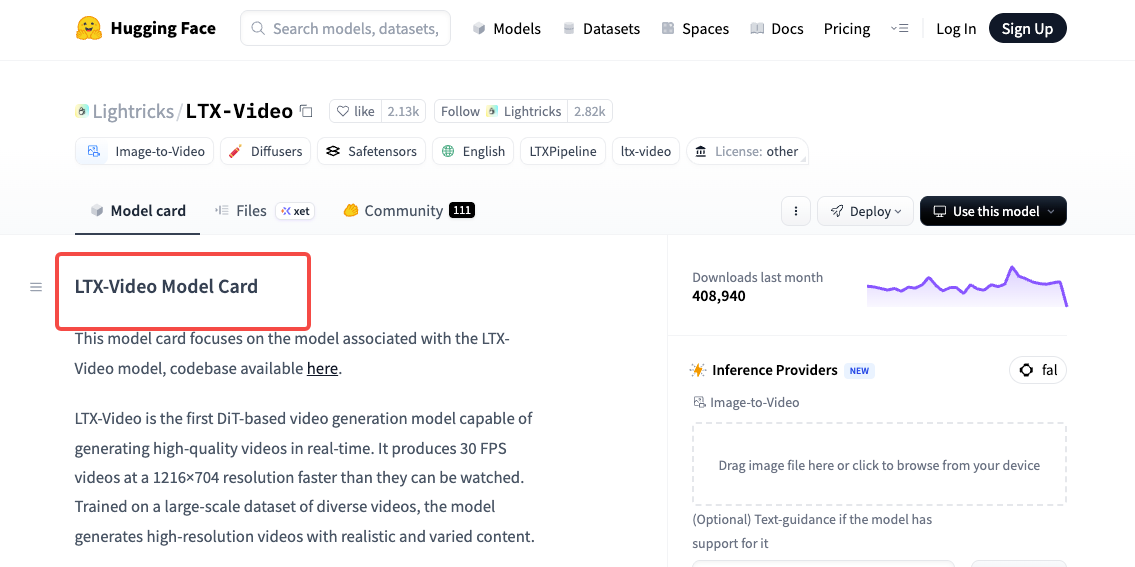Image resolution: width=1135 pixels, height=567 pixels.
Task: Open the LTX-Video repository title
Action: tap(239, 112)
